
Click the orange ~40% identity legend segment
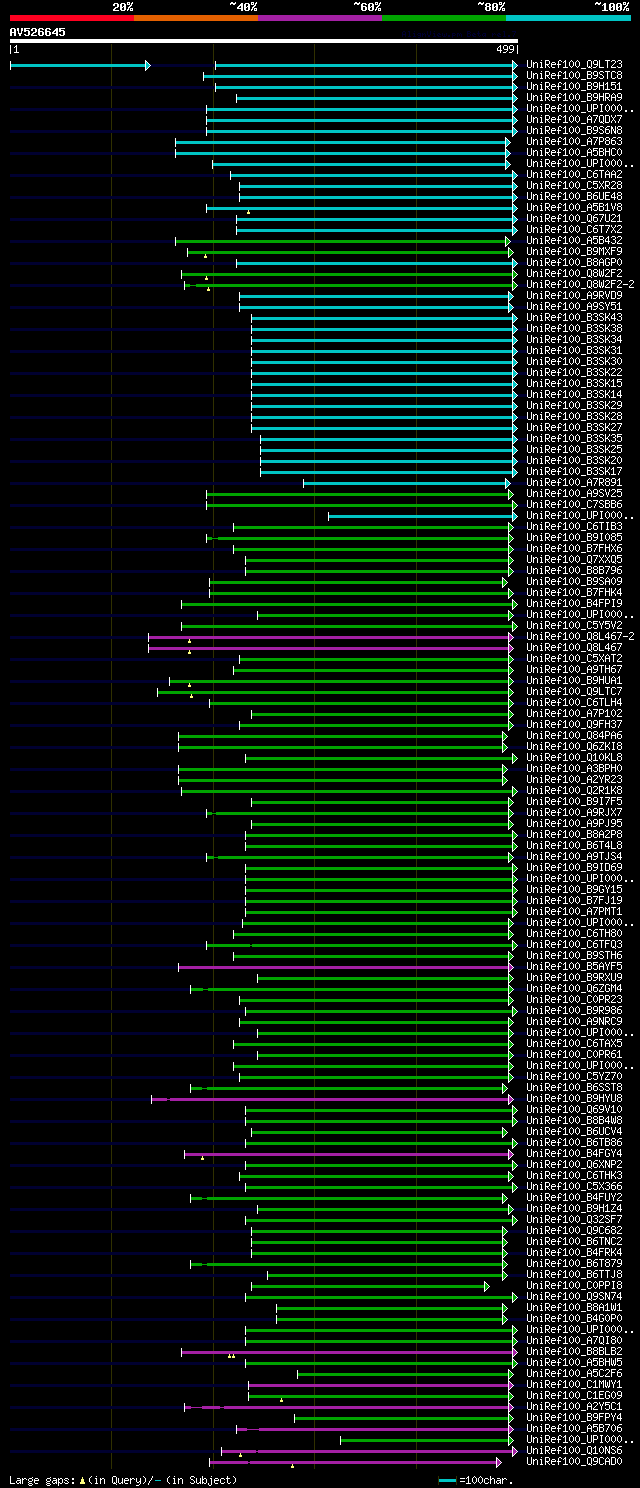[196, 18]
